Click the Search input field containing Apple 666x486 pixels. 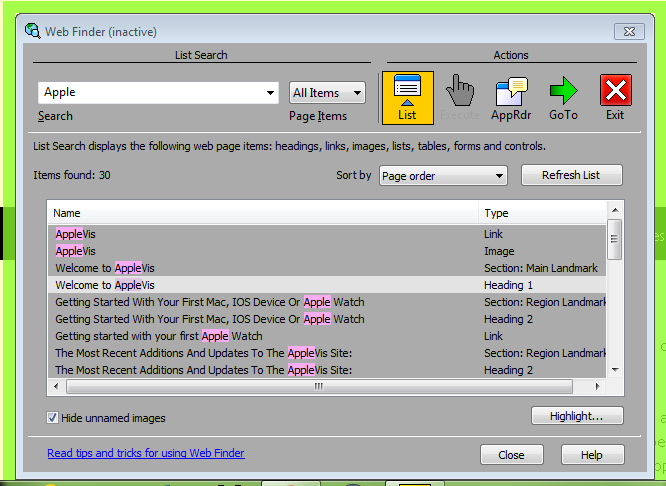(x=150, y=93)
